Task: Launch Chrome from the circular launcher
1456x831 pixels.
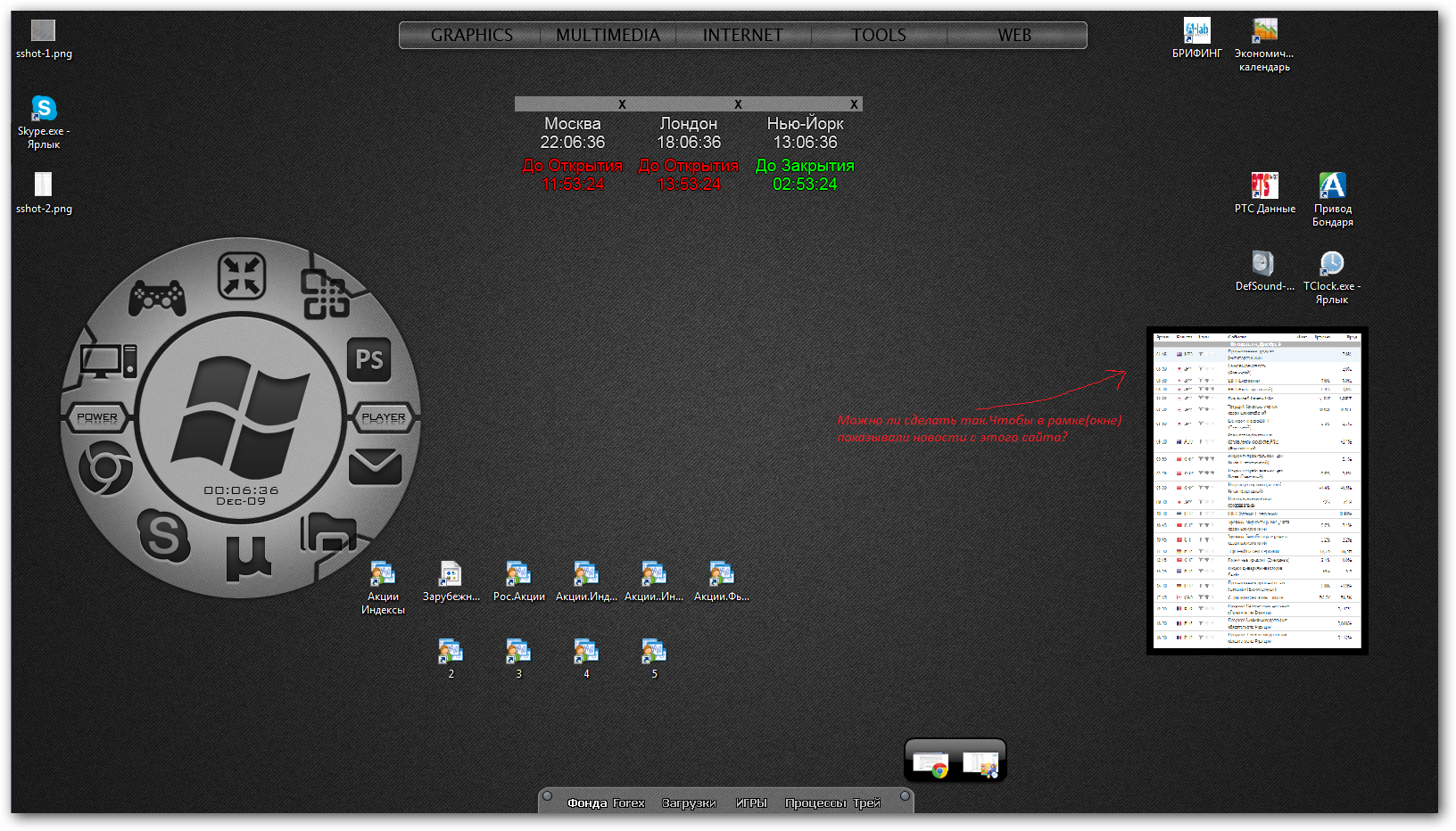Action: click(105, 469)
